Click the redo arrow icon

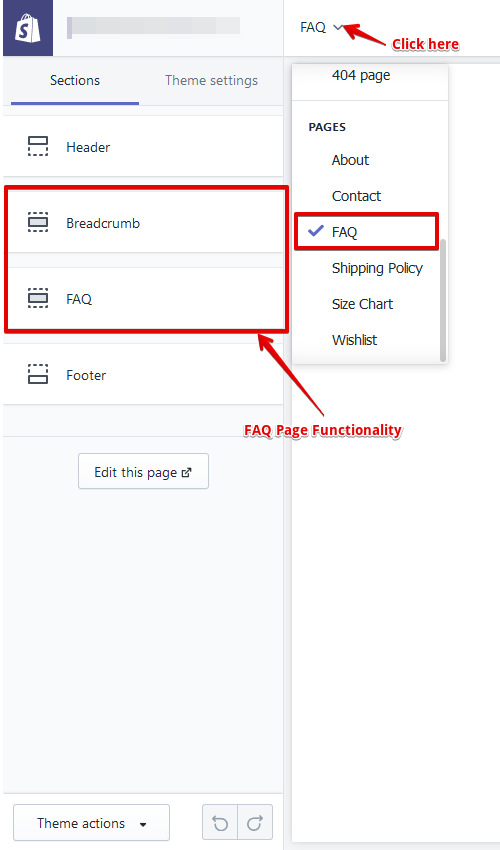click(255, 823)
